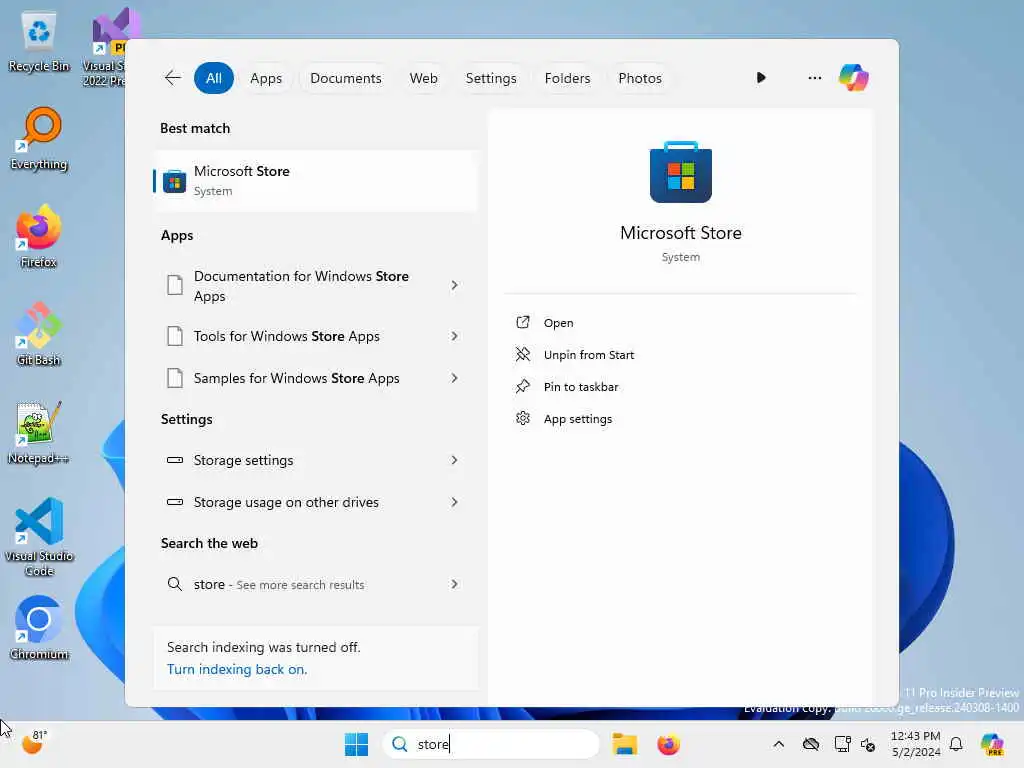Expand the Storage settings chevron
The width and height of the screenshot is (1024, 768).
point(455,460)
